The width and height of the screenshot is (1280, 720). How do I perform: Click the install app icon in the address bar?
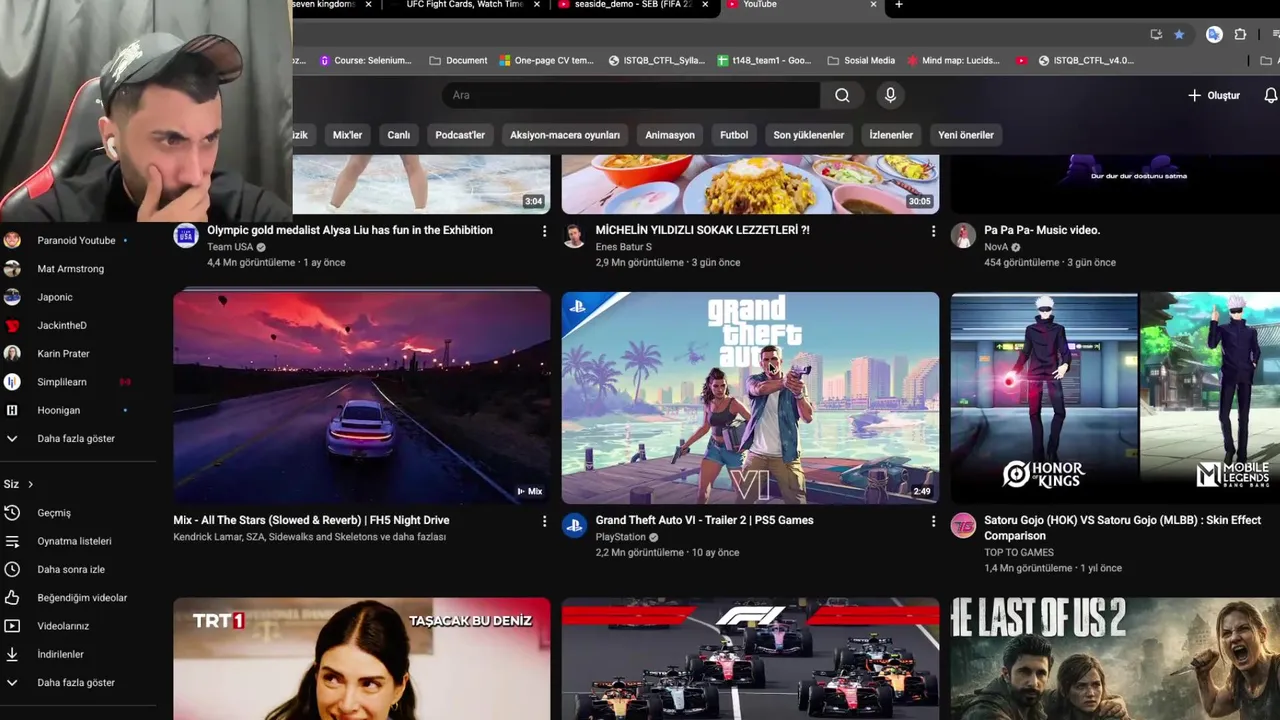tap(1156, 34)
